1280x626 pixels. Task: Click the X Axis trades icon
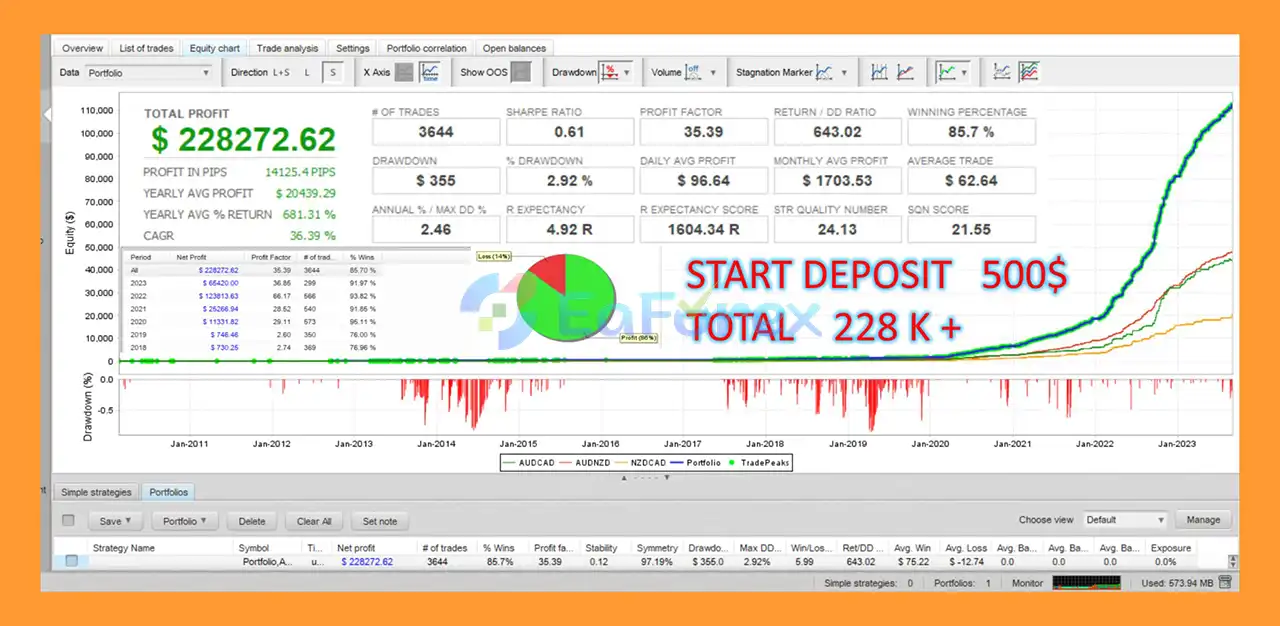click(x=404, y=72)
